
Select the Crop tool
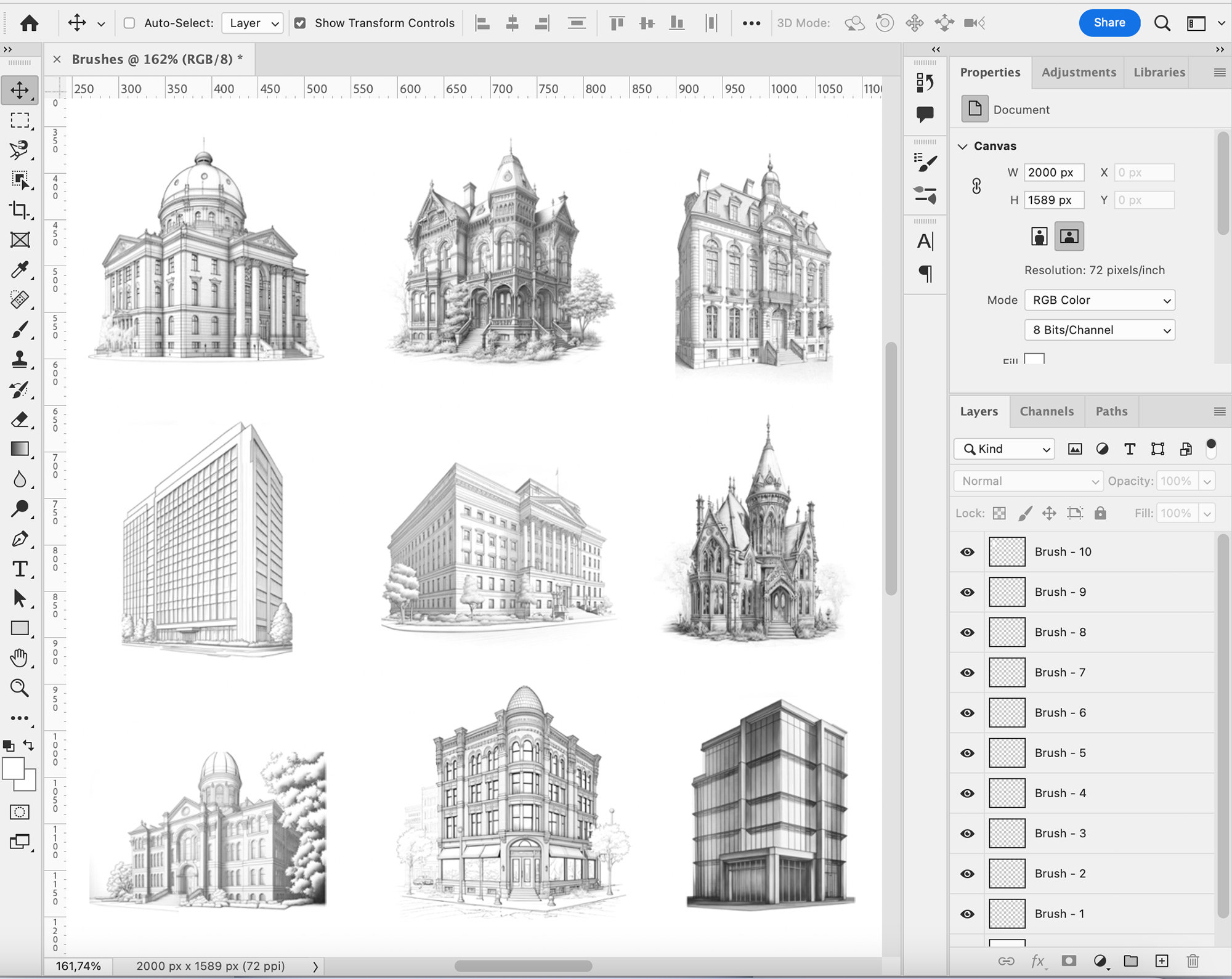[20, 209]
